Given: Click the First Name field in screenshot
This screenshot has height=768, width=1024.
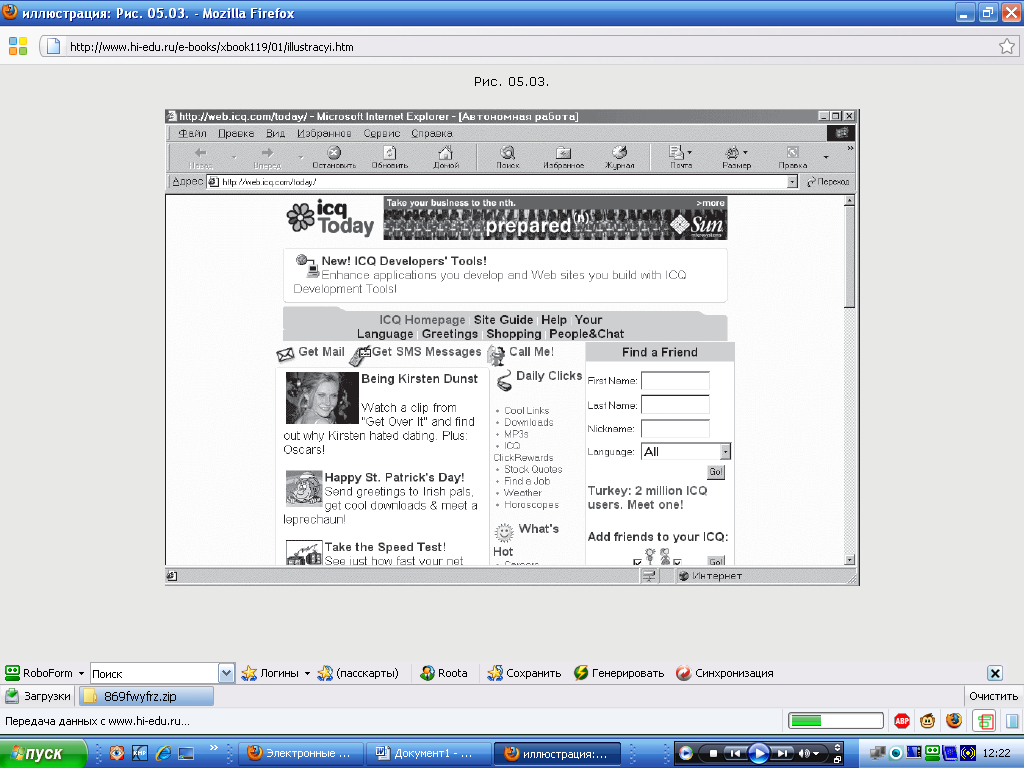Looking at the screenshot, I should [x=675, y=380].
